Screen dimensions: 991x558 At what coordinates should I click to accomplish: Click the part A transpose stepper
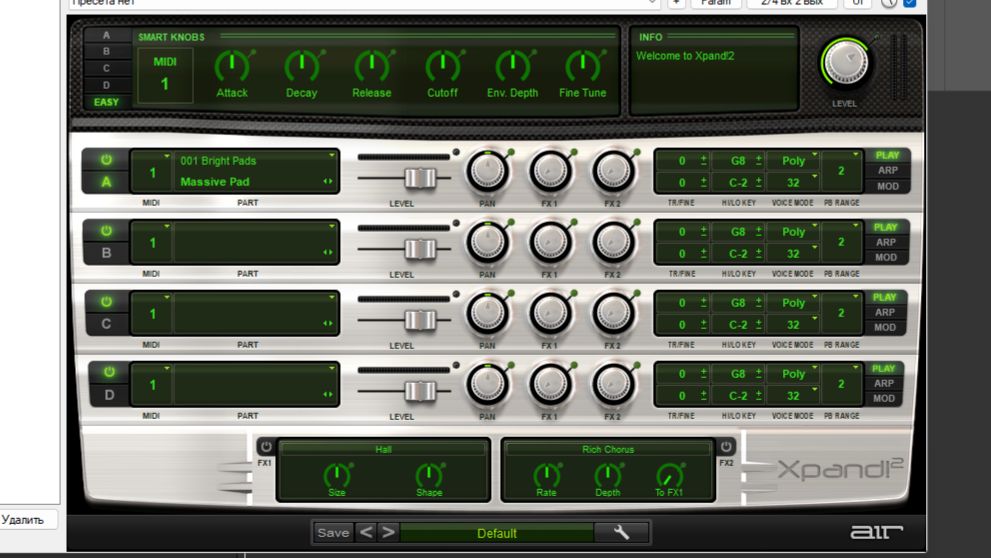click(x=703, y=161)
